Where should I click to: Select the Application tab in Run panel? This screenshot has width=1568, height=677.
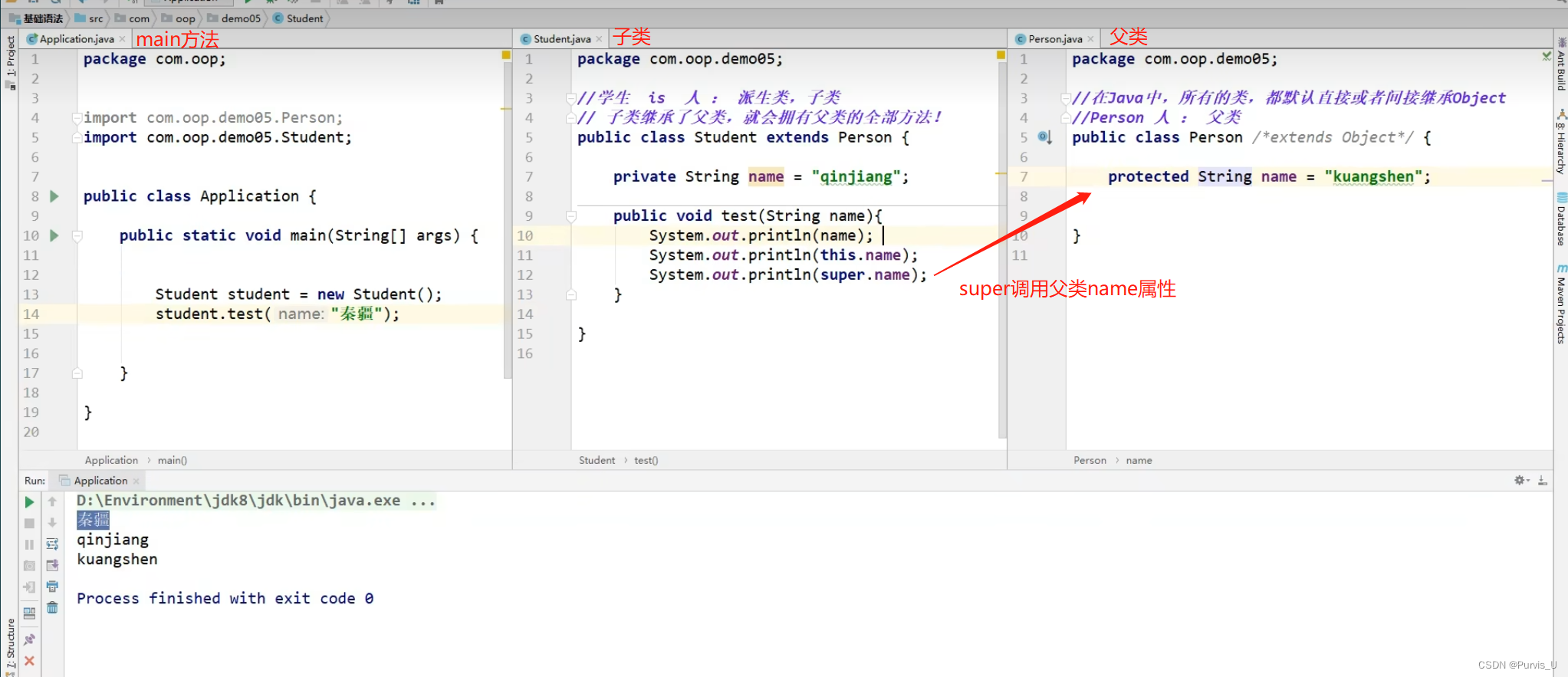coord(100,481)
